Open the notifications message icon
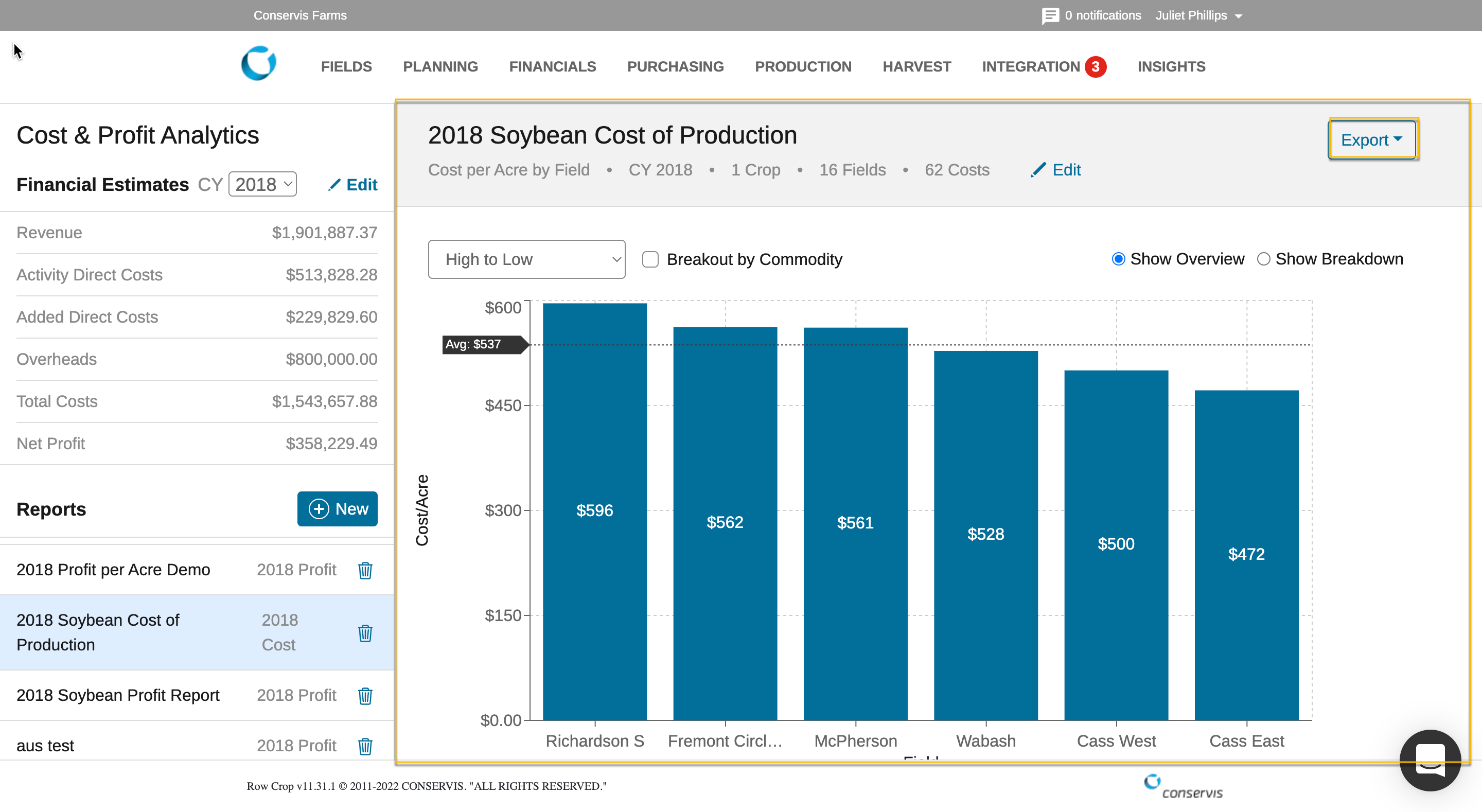This screenshot has width=1482, height=812. [1049, 15]
